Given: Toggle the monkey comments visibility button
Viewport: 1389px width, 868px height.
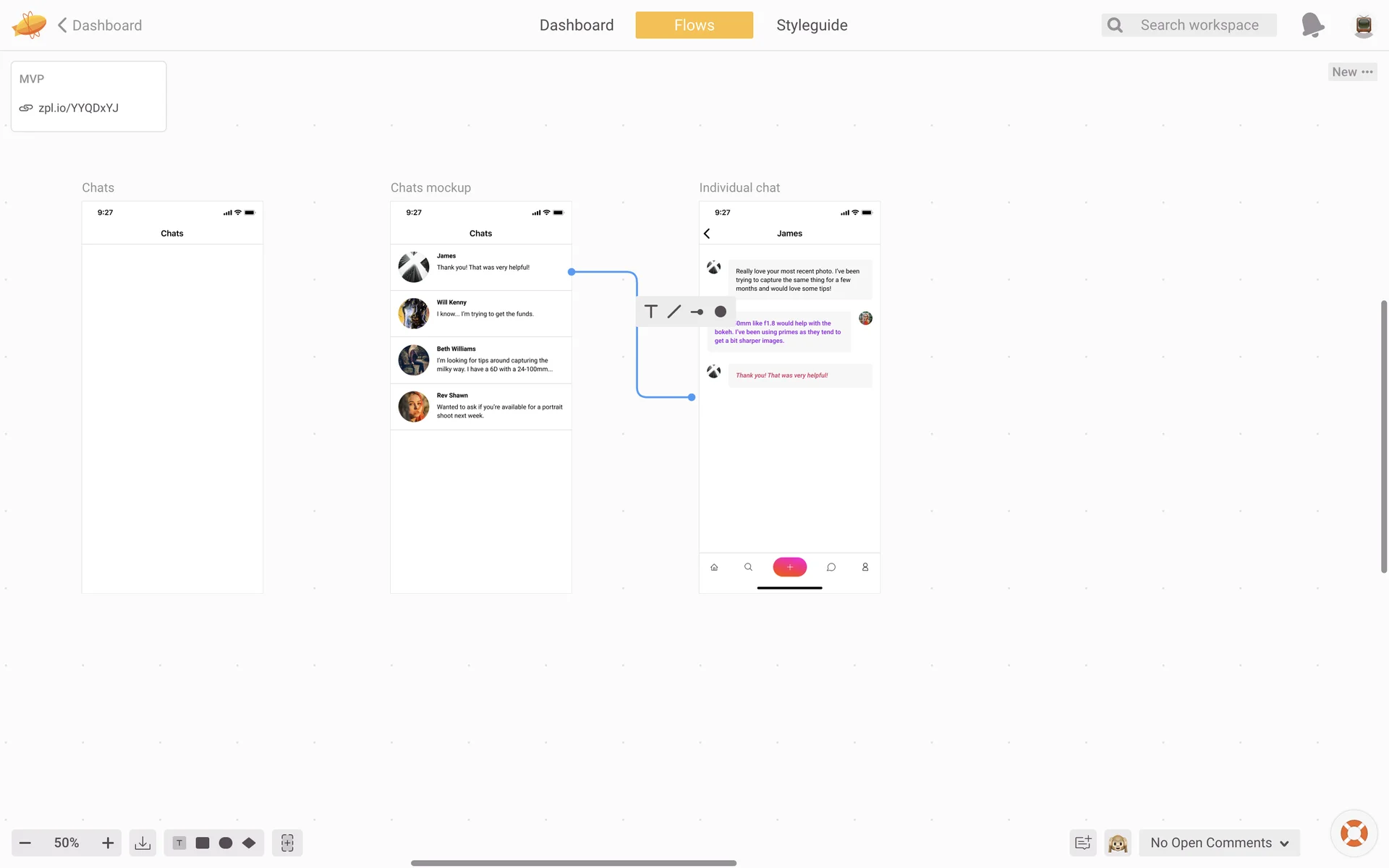Looking at the screenshot, I should [1118, 843].
